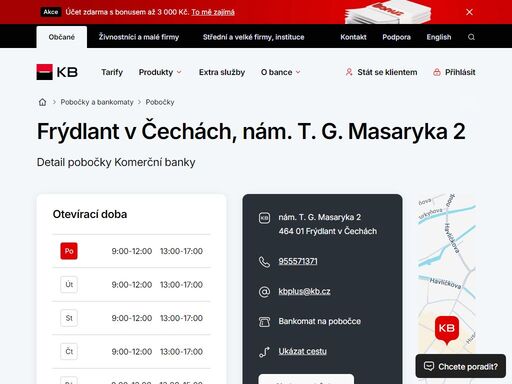Expand the Produkty dropdown menu
This screenshot has height=384, width=512.
pos(160,72)
